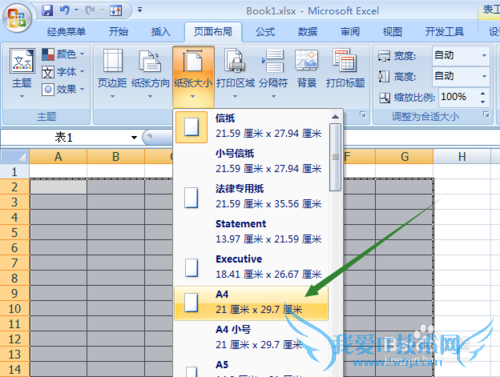Image resolution: width=500 pixels, height=377 pixels.
Task: Open the 宽度 width dropdown
Action: click(484, 55)
